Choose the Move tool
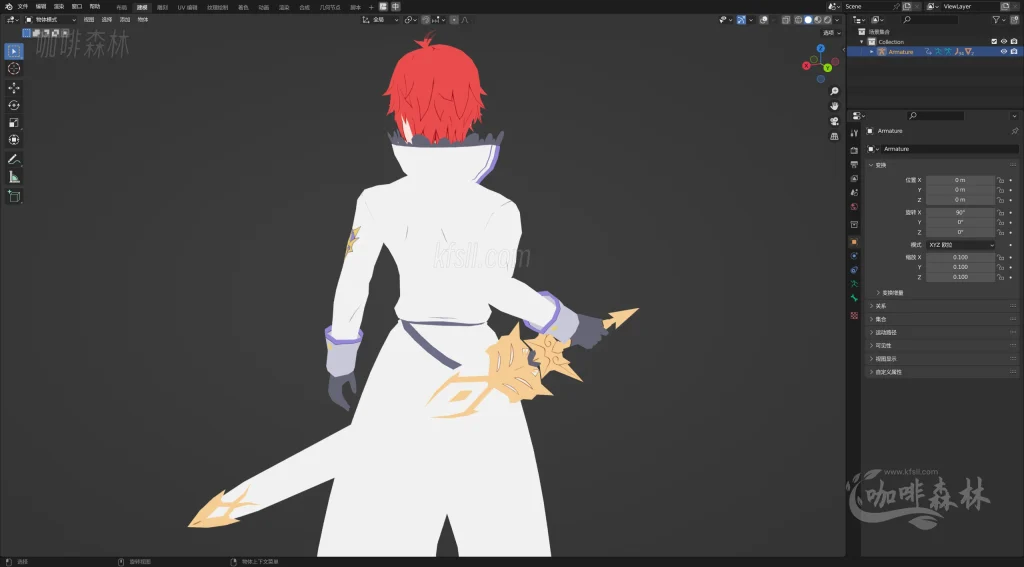 [x=14, y=88]
